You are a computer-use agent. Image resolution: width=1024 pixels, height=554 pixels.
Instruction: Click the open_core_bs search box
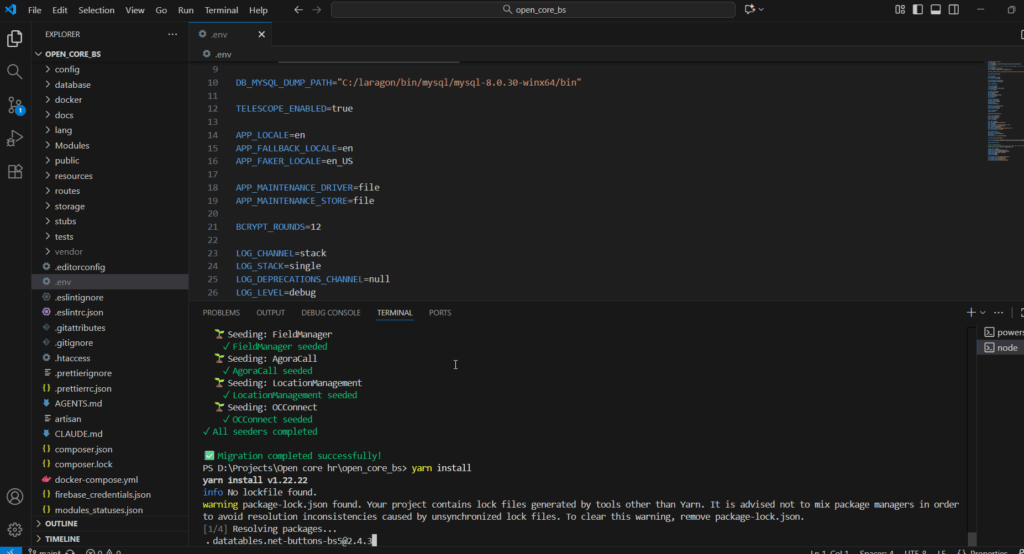[533, 10]
